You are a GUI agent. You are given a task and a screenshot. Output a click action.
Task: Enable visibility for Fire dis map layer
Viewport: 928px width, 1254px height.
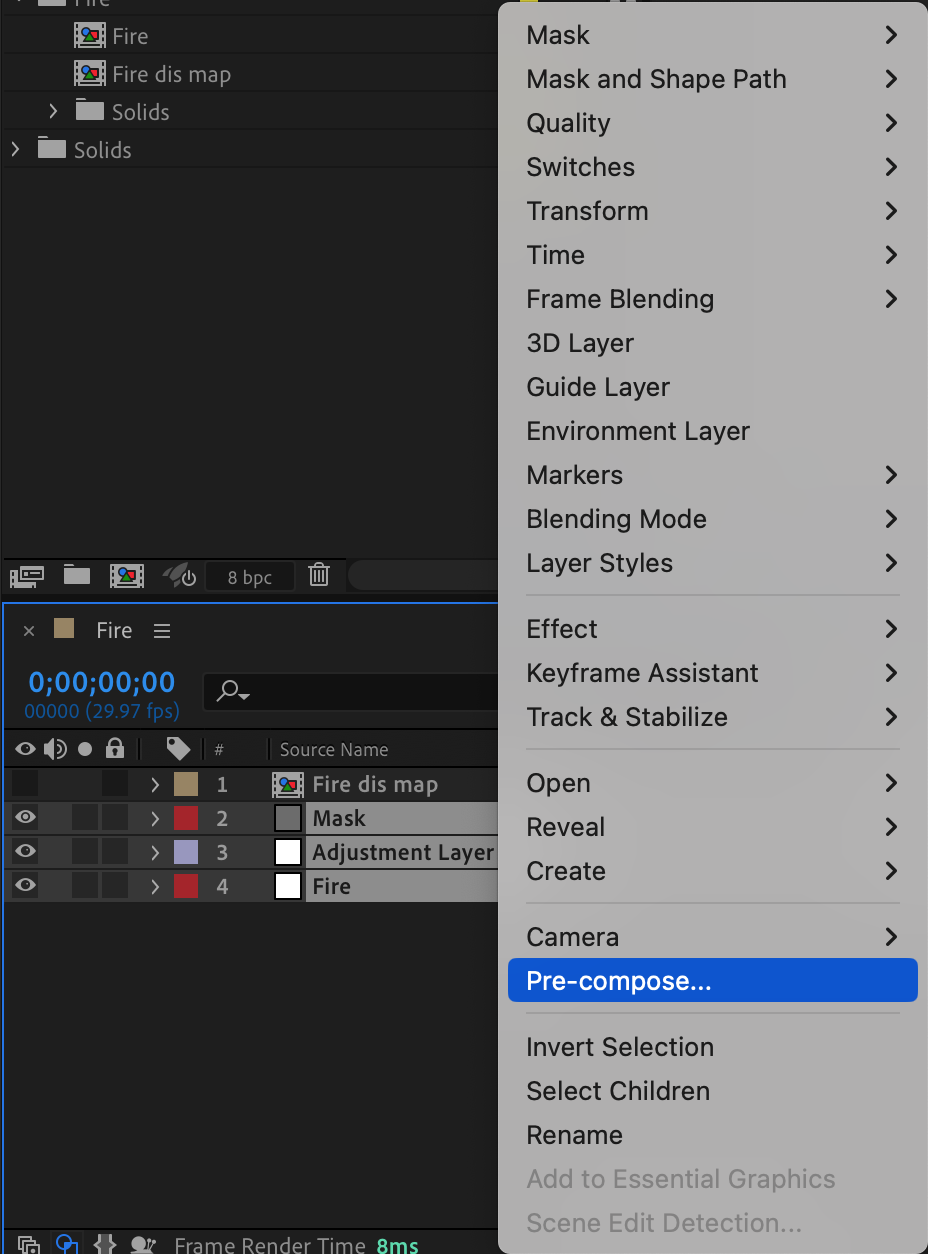[26, 784]
